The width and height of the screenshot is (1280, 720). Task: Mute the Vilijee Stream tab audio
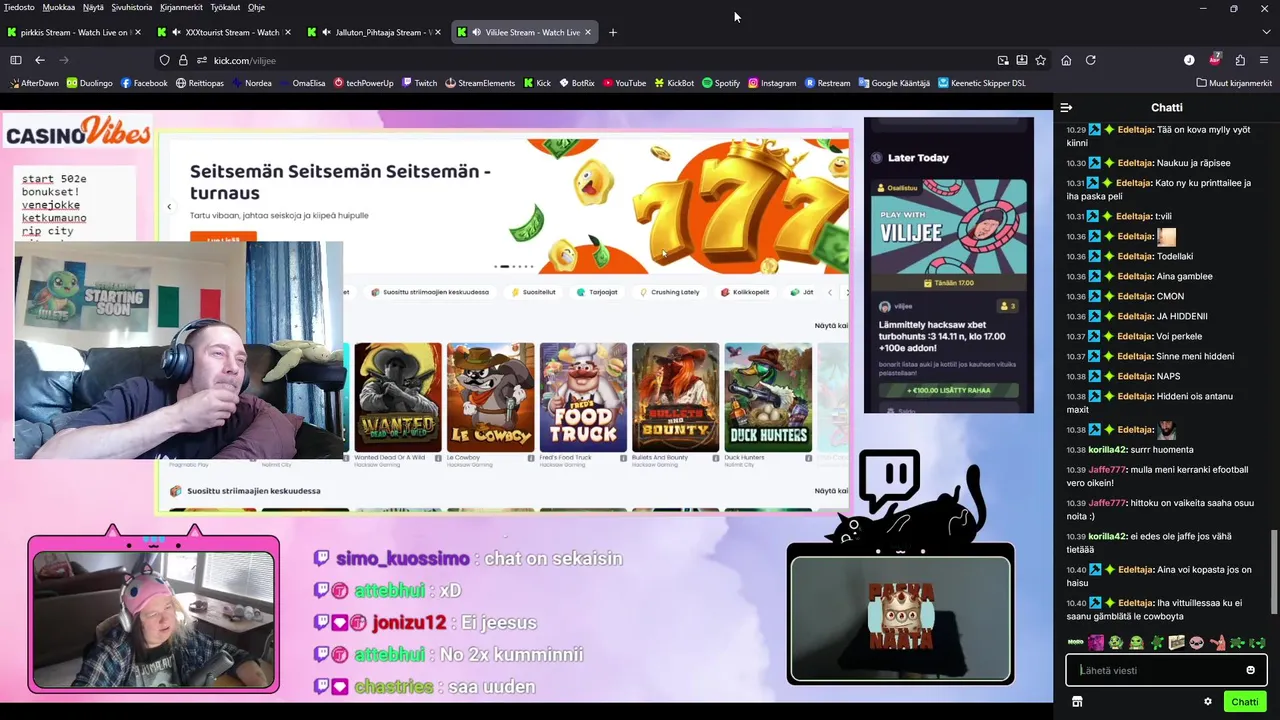pos(476,32)
